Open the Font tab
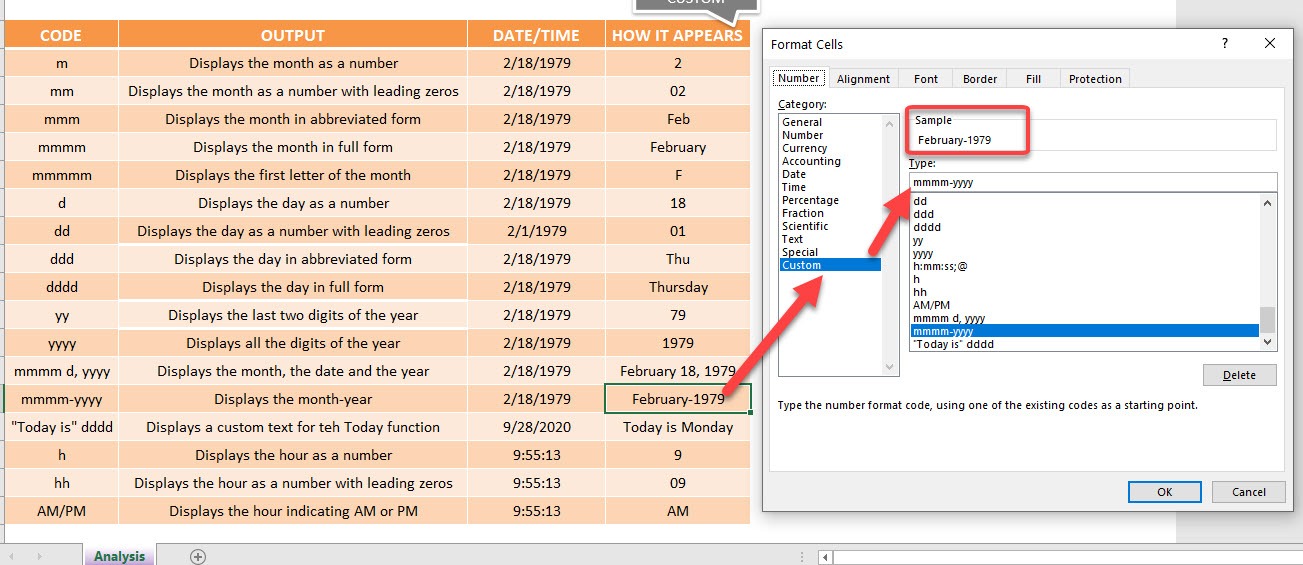1303x565 pixels. tap(926, 79)
